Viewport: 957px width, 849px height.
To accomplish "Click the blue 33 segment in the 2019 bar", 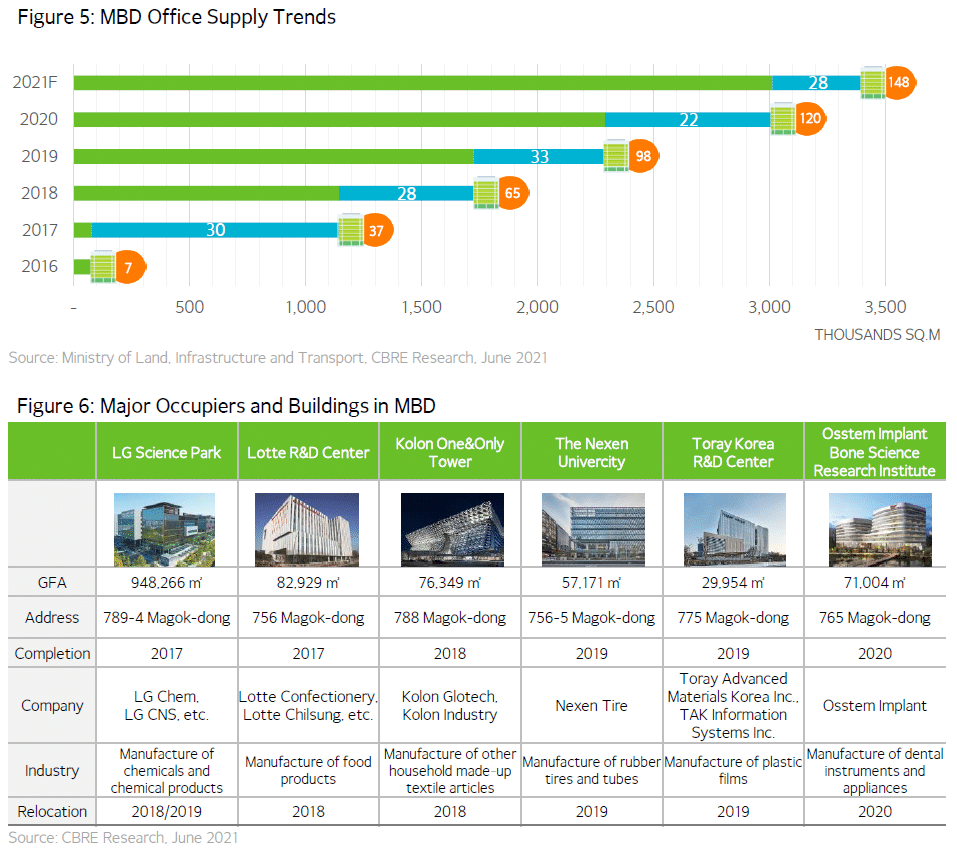I will (x=539, y=156).
